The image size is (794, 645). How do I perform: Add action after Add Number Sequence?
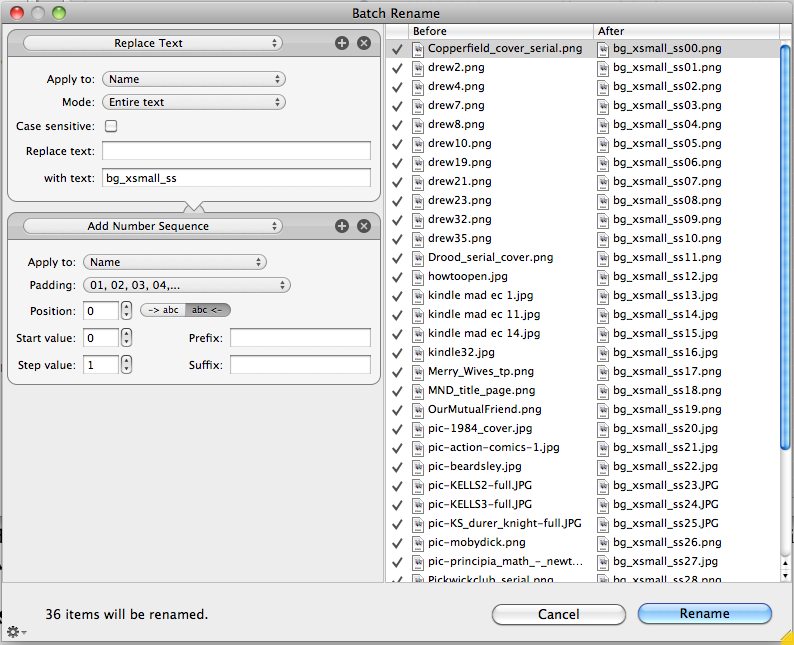point(342,226)
